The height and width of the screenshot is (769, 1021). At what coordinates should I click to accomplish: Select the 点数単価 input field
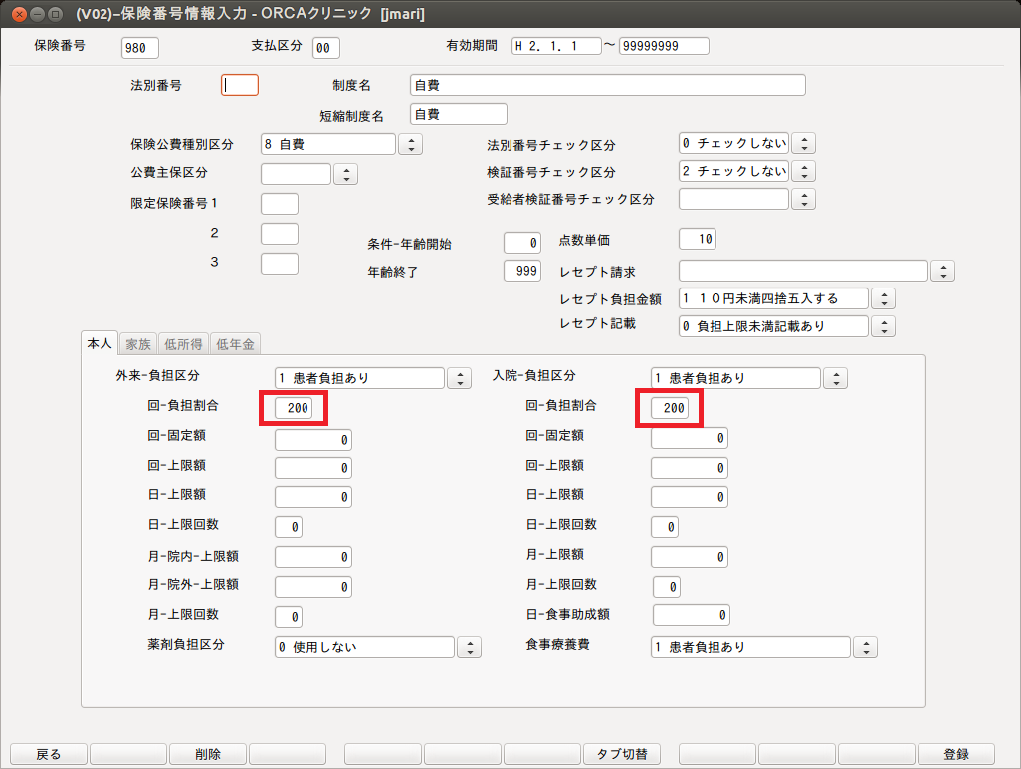tap(697, 239)
